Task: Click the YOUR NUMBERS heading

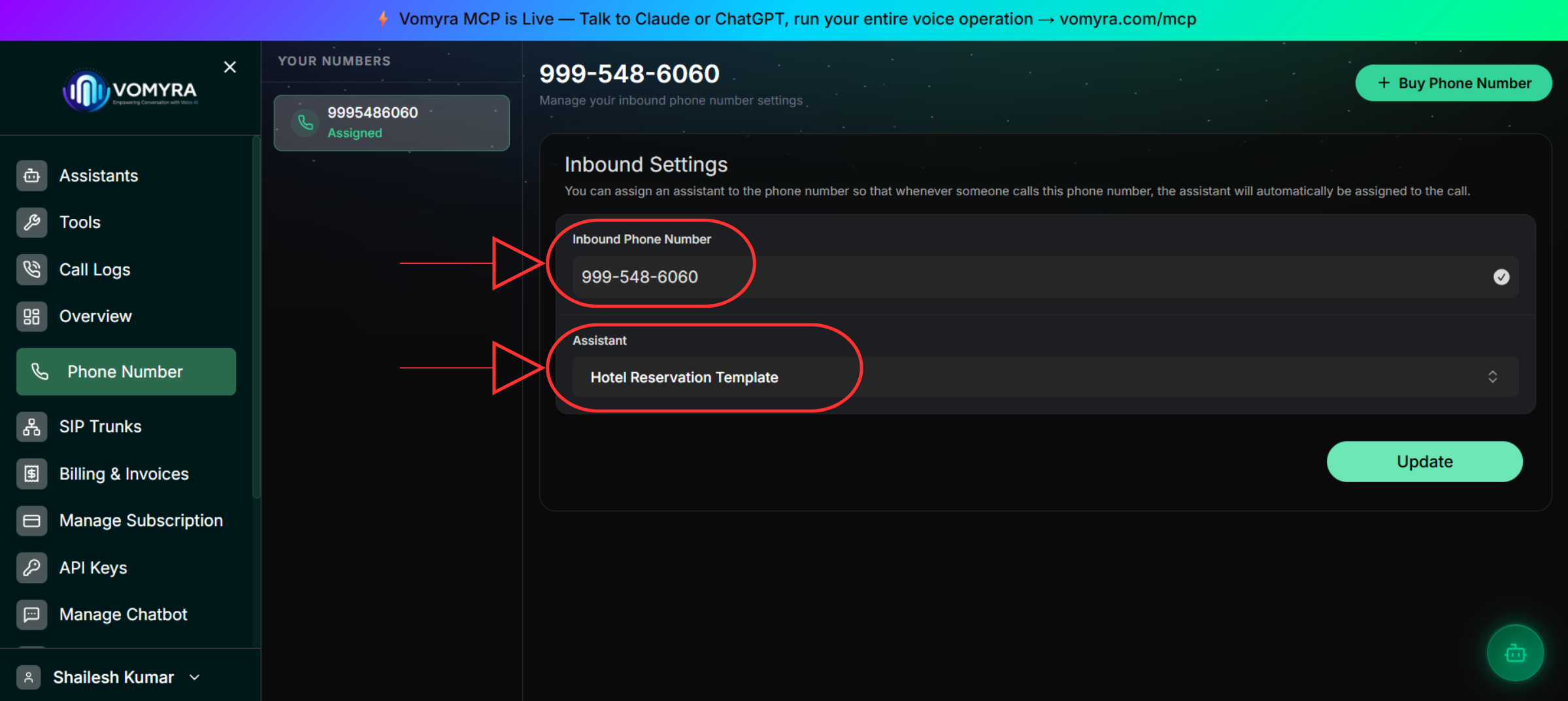Action: (x=334, y=61)
